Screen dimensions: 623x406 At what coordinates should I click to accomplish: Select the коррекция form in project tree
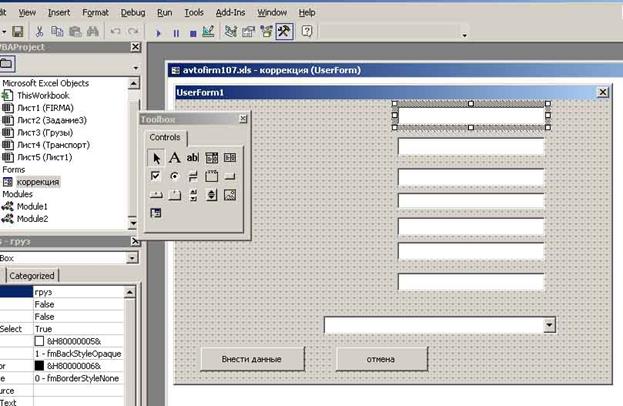[x=38, y=182]
